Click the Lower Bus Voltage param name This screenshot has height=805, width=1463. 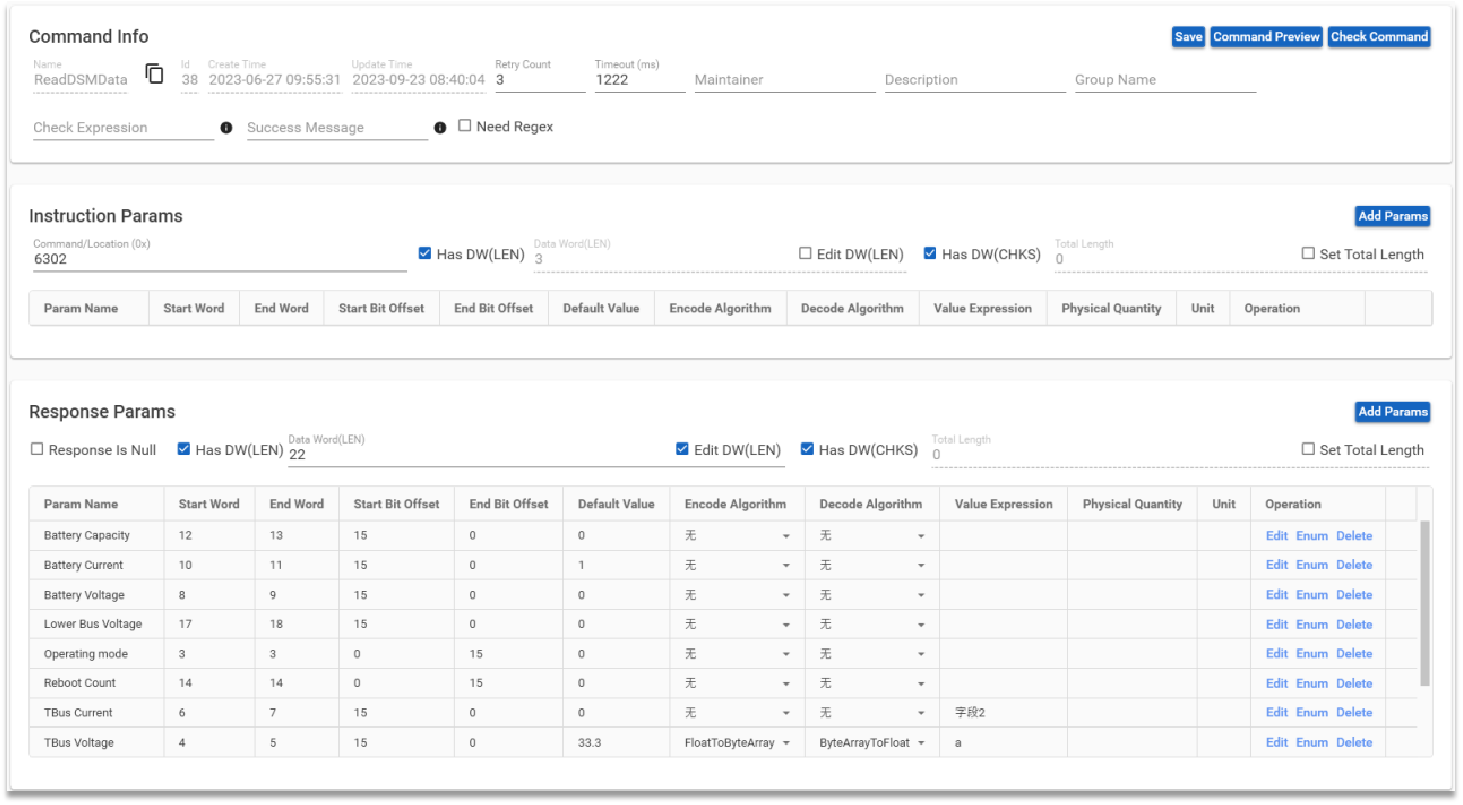(x=93, y=624)
